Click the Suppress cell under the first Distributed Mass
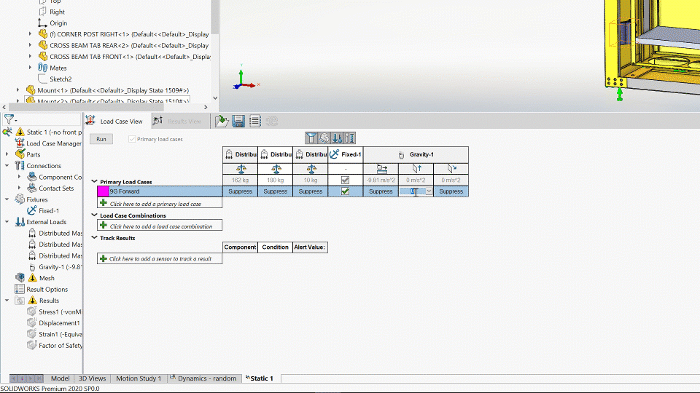 pos(240,191)
